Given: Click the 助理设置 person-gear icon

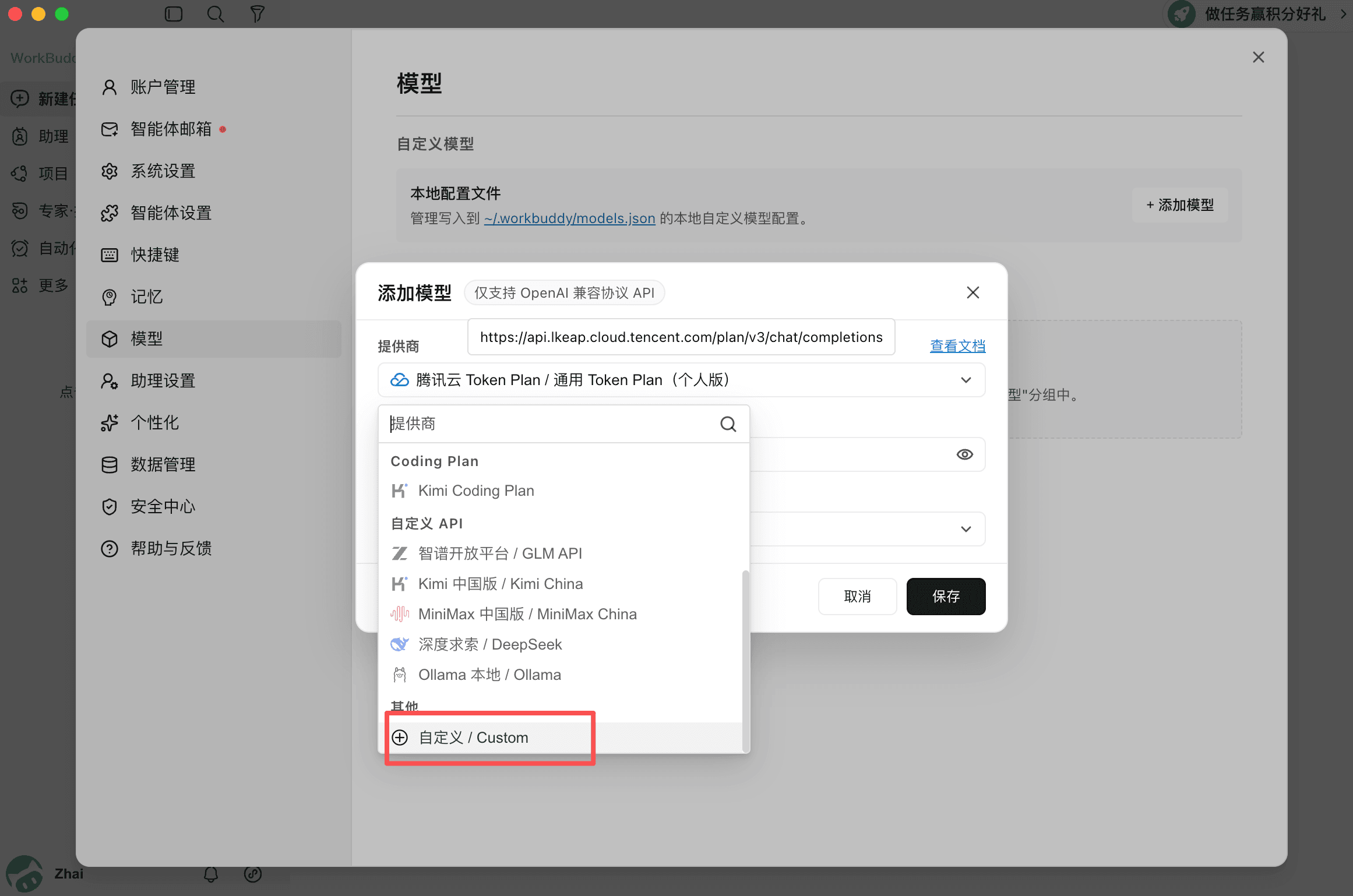Looking at the screenshot, I should coord(110,381).
